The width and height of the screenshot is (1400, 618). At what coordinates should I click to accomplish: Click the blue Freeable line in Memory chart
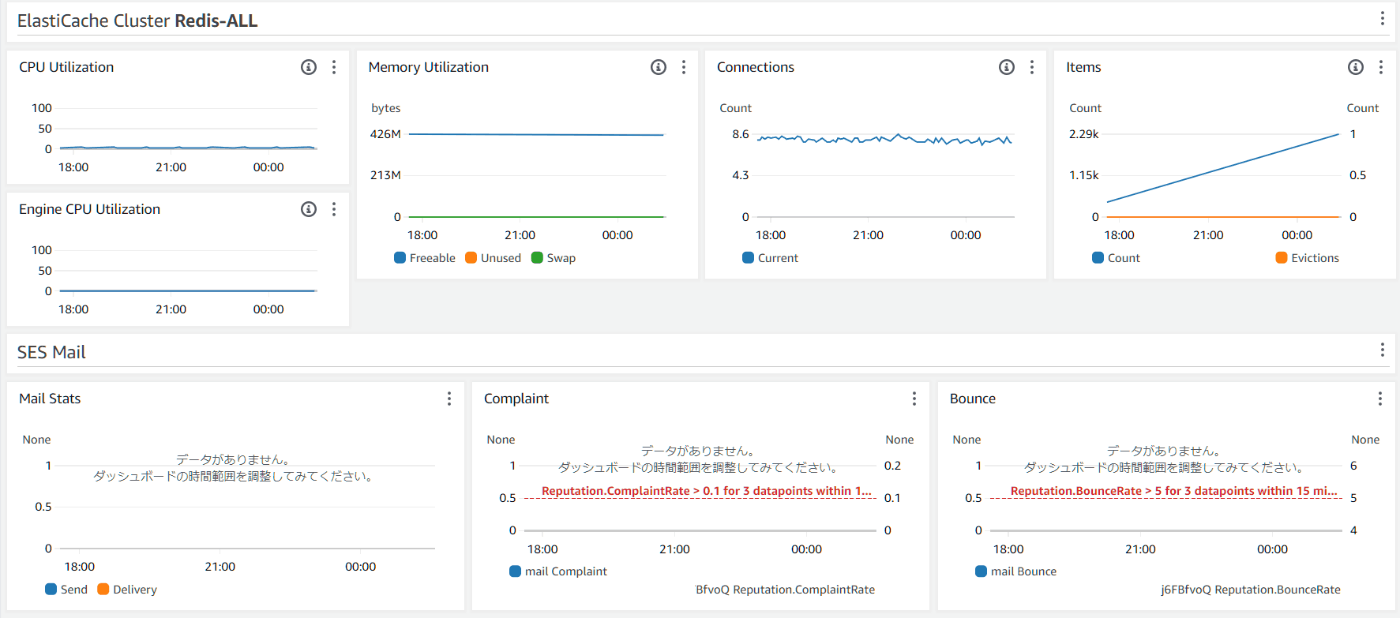point(536,134)
